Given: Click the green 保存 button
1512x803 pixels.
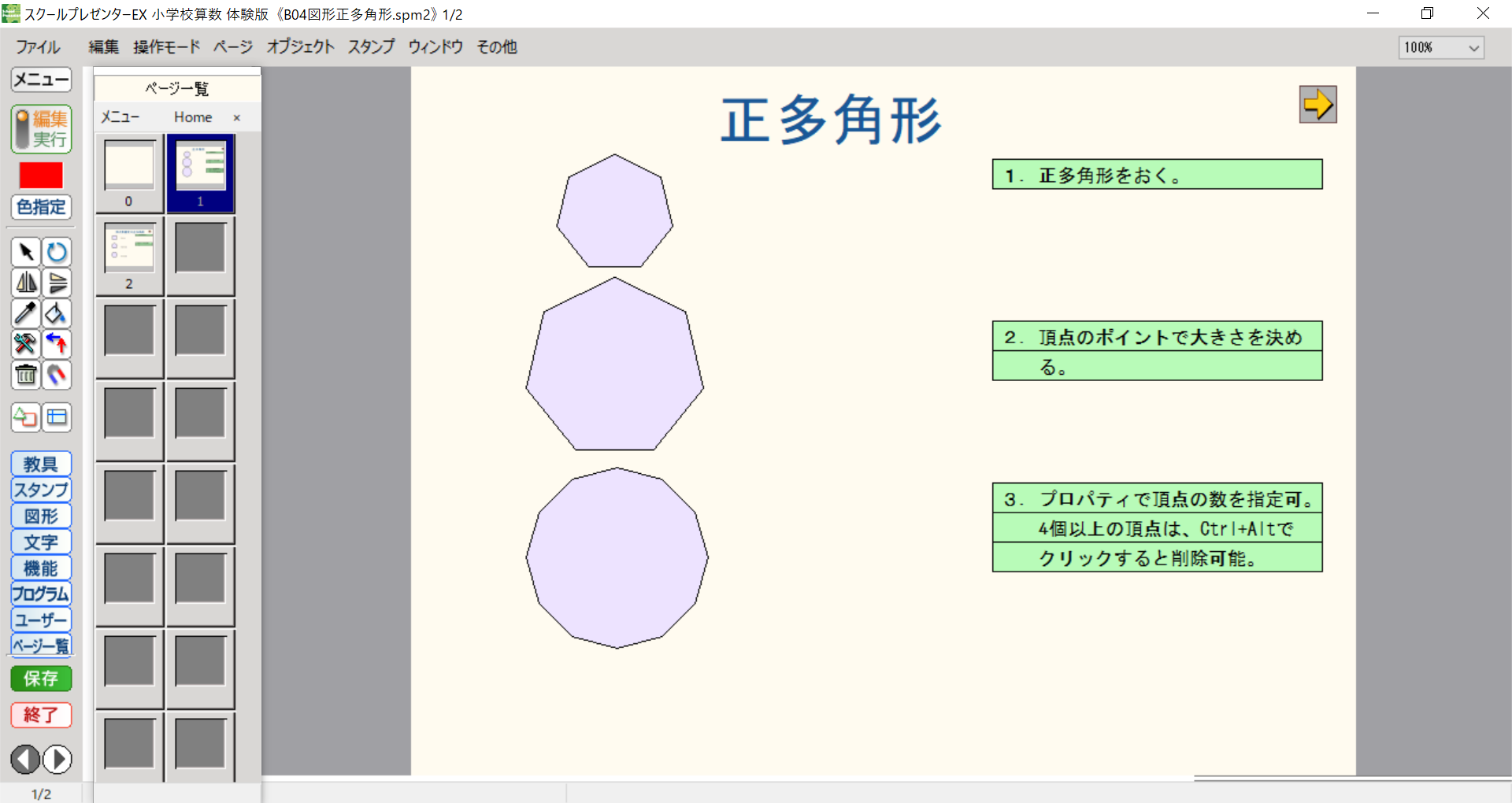Looking at the screenshot, I should click(x=41, y=678).
